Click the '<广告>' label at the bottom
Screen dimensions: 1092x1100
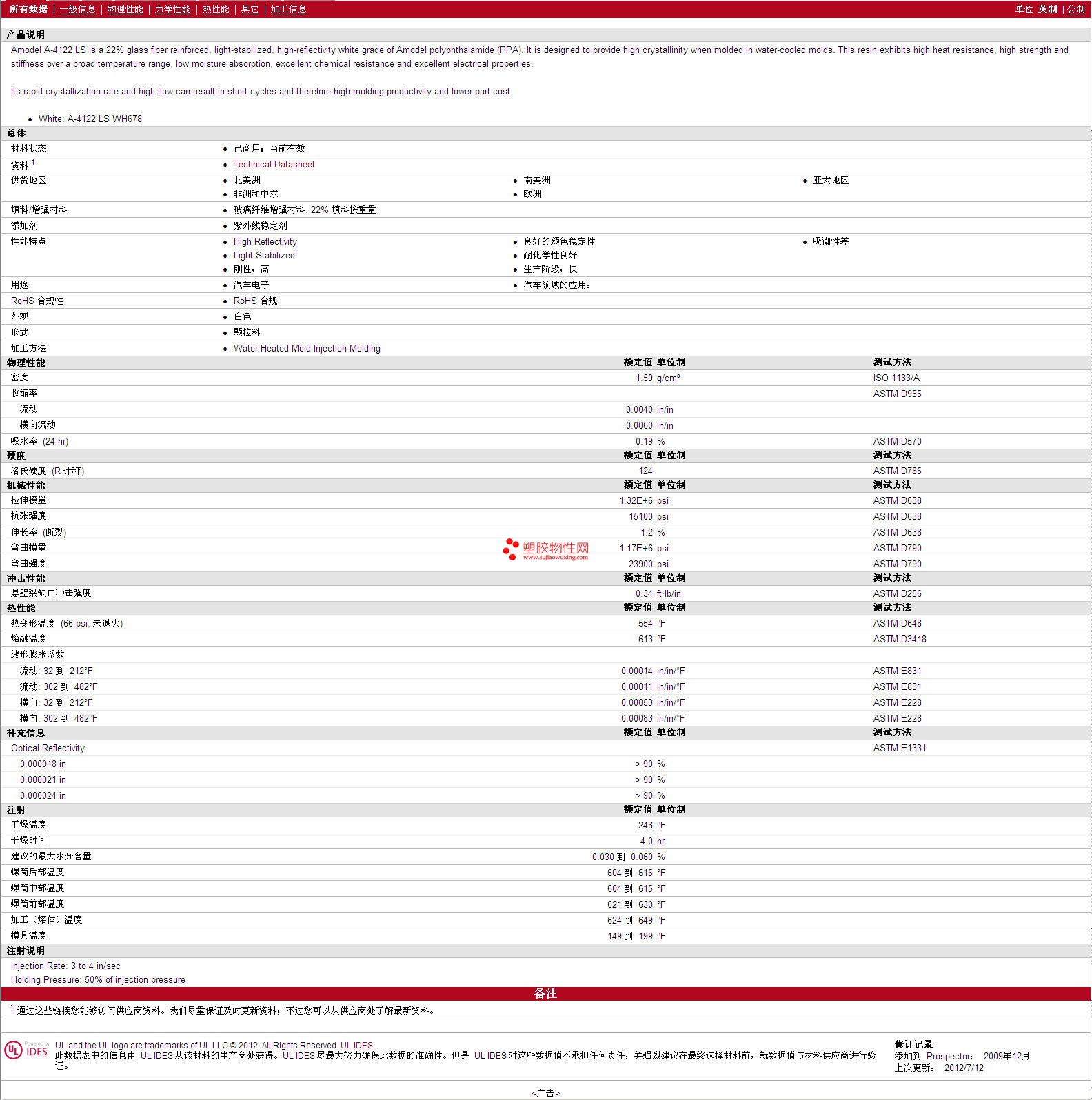tap(545, 1093)
